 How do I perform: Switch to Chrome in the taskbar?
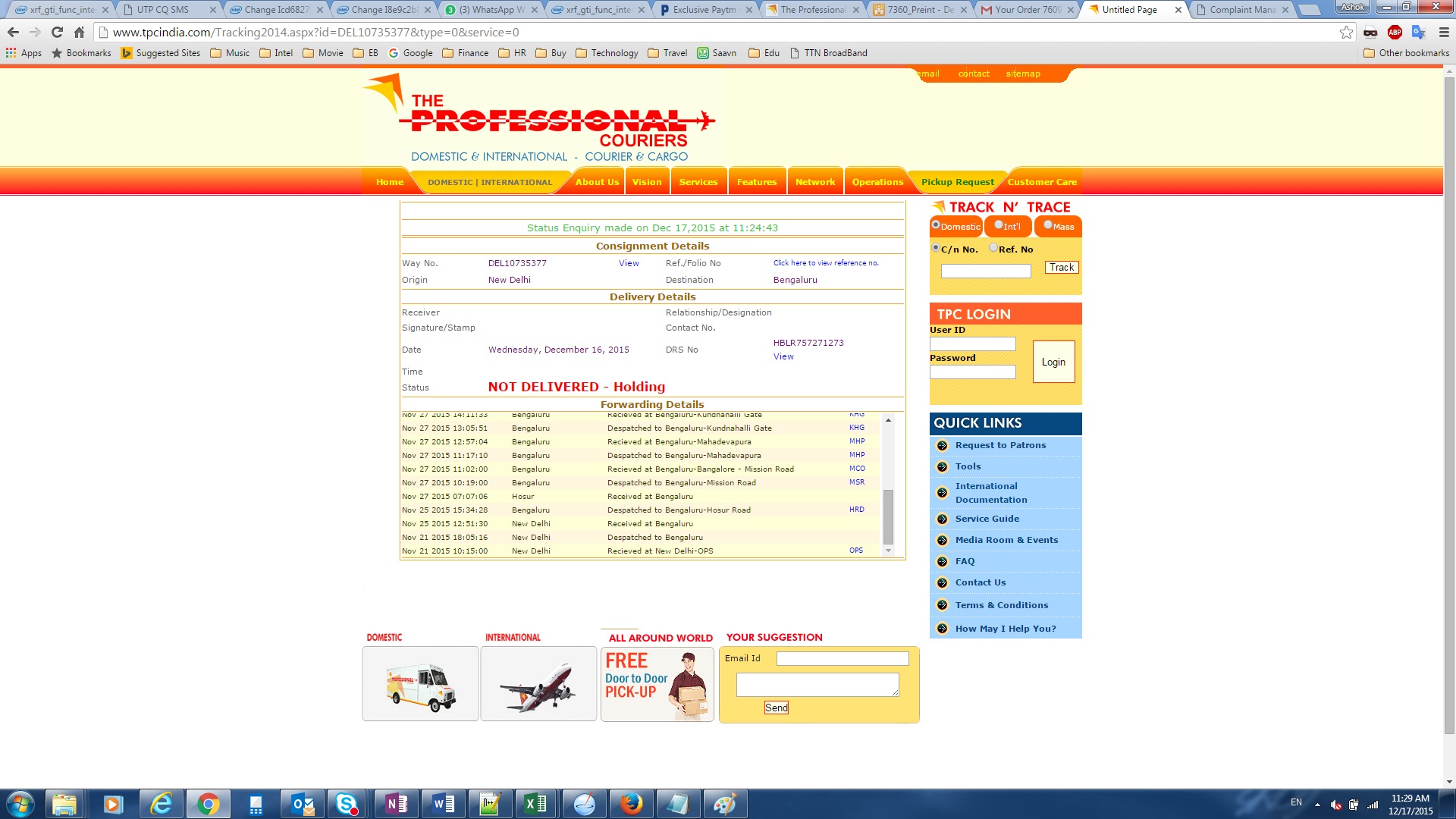click(x=208, y=804)
